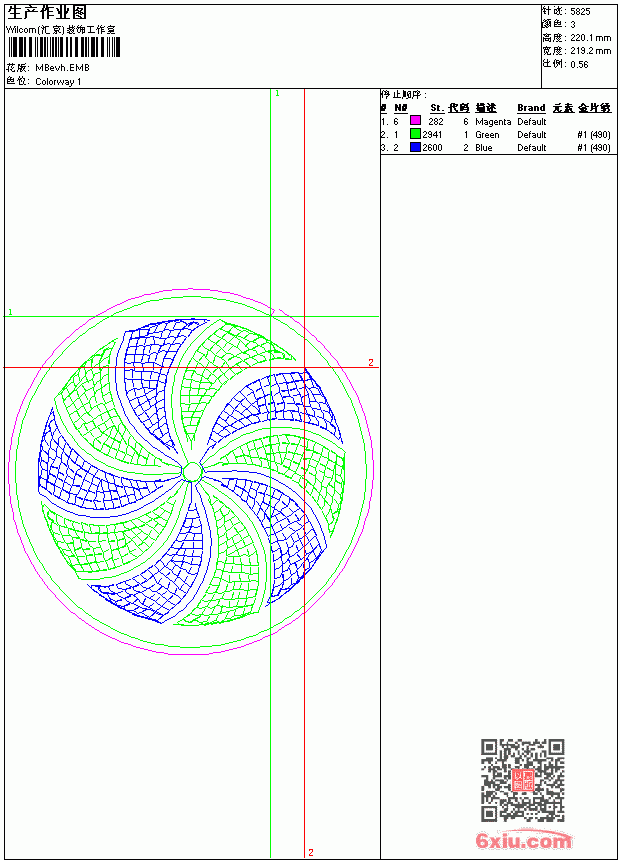Screen dimensions: 620x860
Task: Click the green guide label 1 on left
Action: click(10, 312)
